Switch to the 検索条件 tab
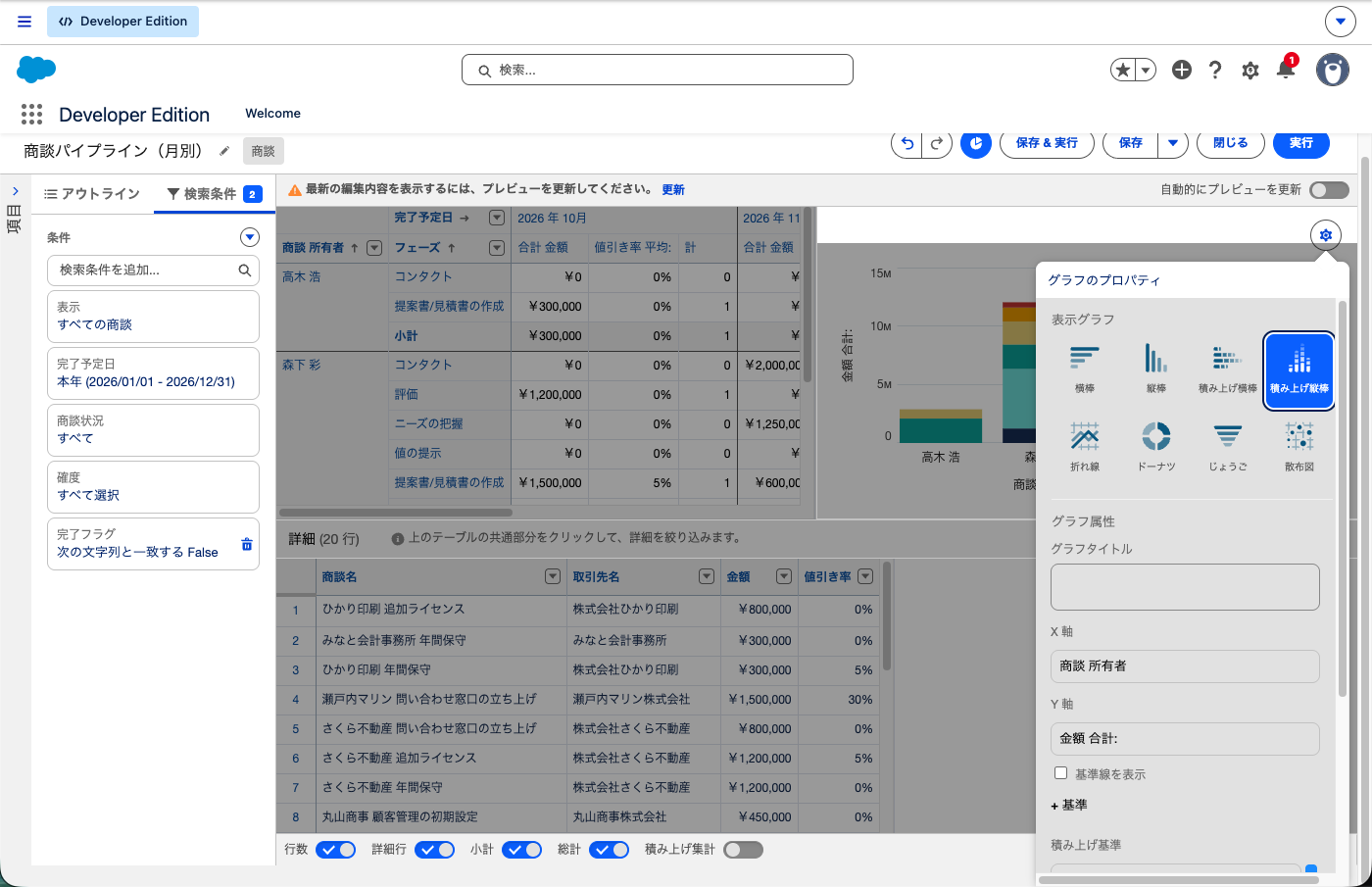Viewport: 1372px width, 887px height. 215,194
